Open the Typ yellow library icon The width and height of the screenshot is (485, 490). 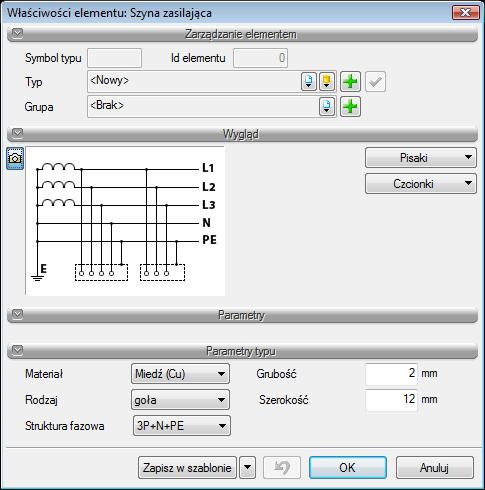point(327,82)
